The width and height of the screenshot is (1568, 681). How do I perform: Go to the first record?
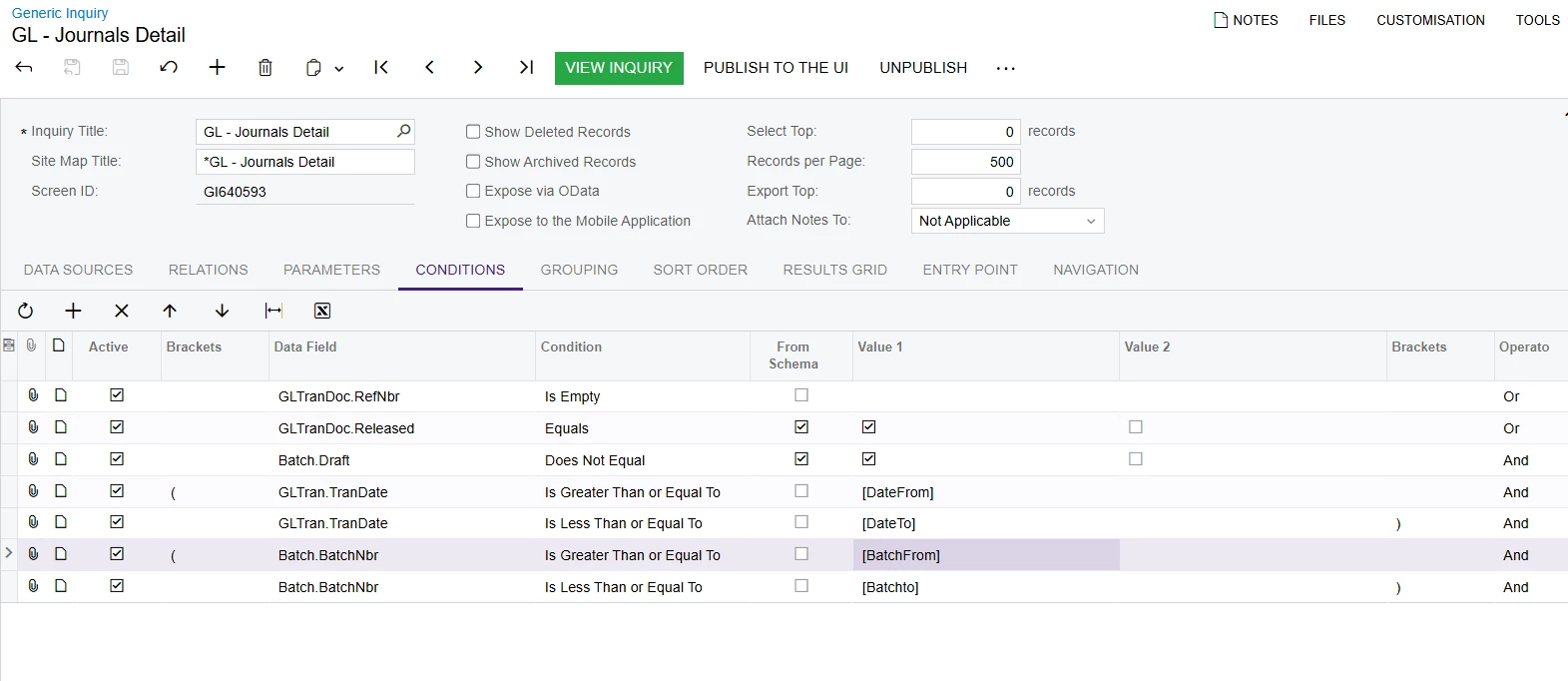381,68
